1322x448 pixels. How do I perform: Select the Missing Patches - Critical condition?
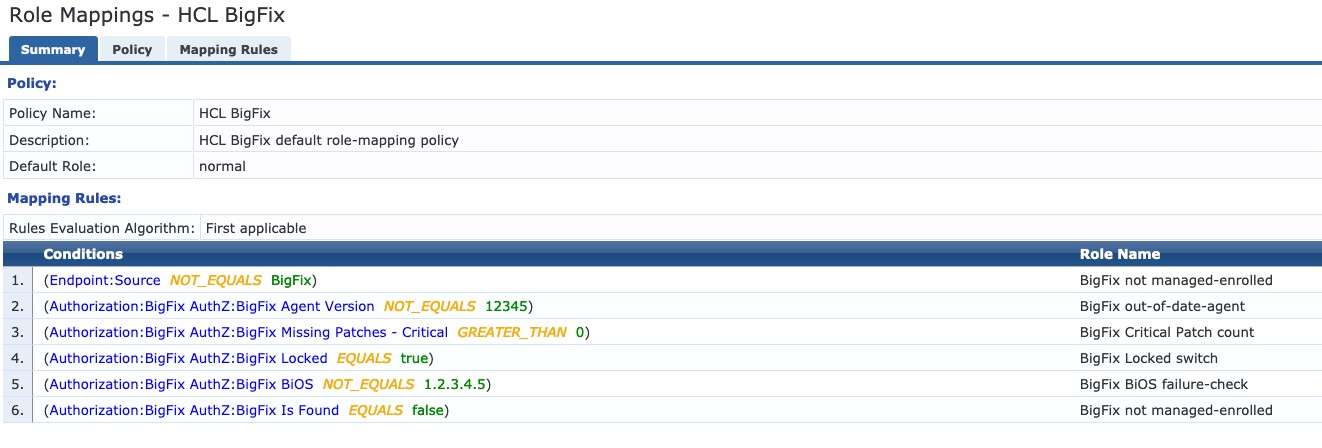coord(316,332)
